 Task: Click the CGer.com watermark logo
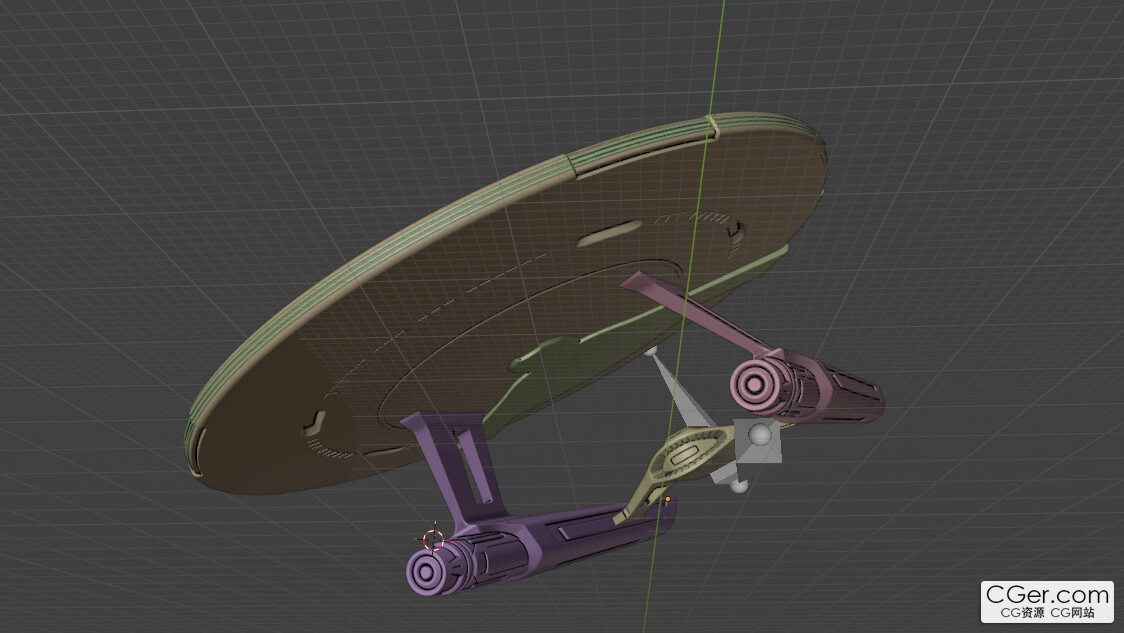pyautogui.click(x=1047, y=601)
